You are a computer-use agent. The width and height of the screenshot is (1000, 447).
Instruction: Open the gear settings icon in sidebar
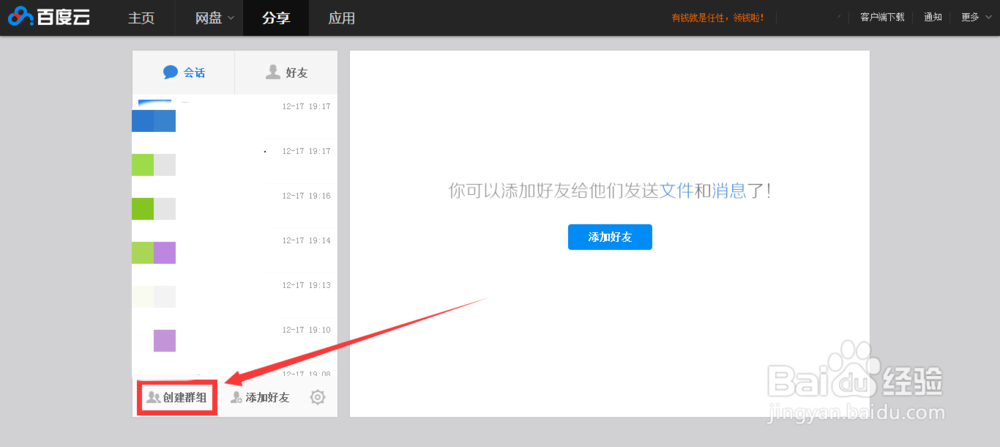[x=318, y=398]
